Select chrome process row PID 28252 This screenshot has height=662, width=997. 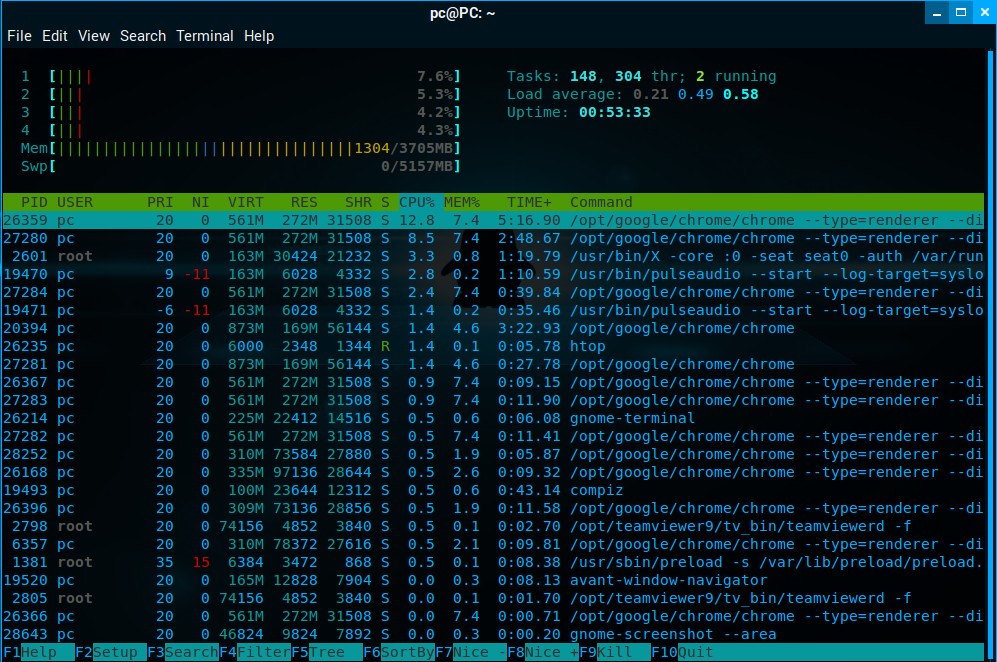click(x=493, y=455)
